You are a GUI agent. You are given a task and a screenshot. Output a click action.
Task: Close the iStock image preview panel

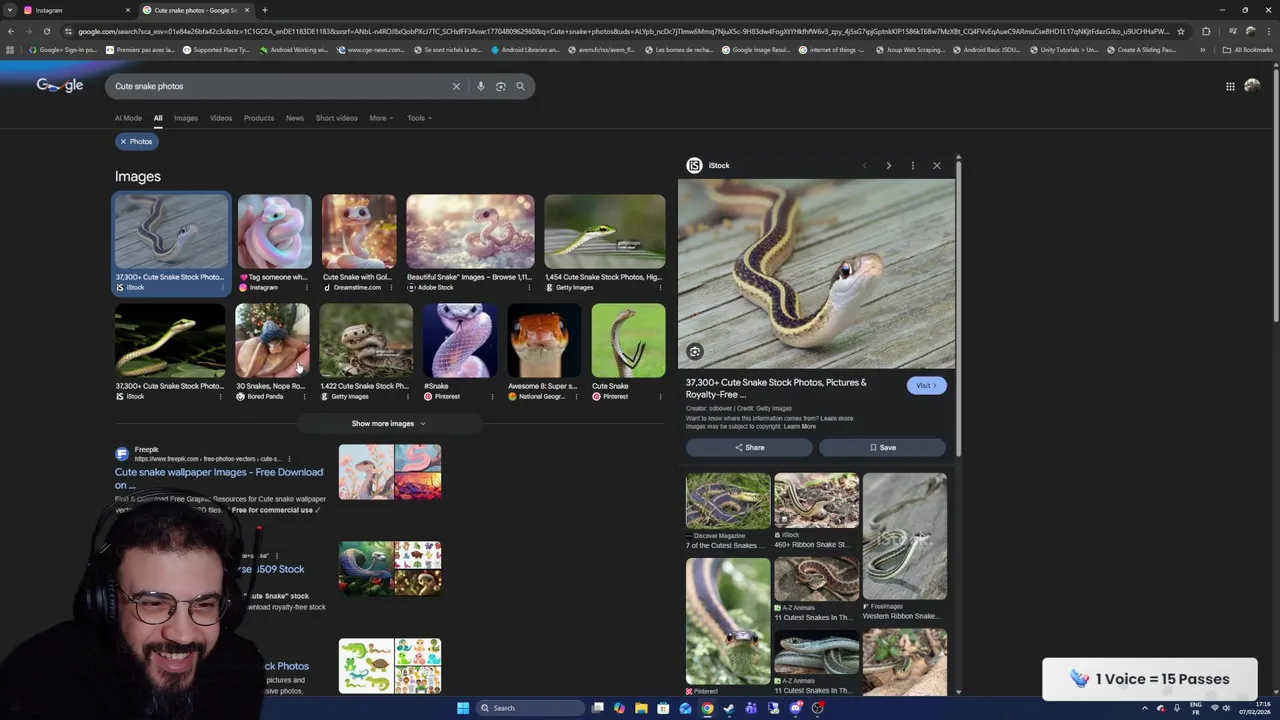937,165
